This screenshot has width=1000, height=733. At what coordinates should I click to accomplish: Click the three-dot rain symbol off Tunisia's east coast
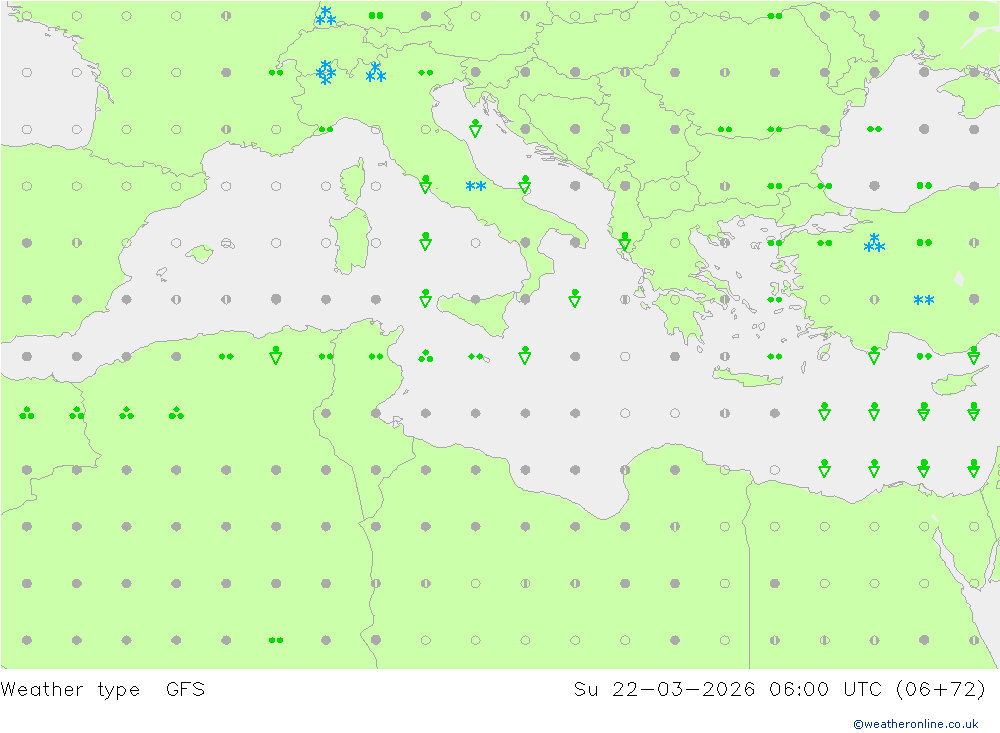coord(425,356)
